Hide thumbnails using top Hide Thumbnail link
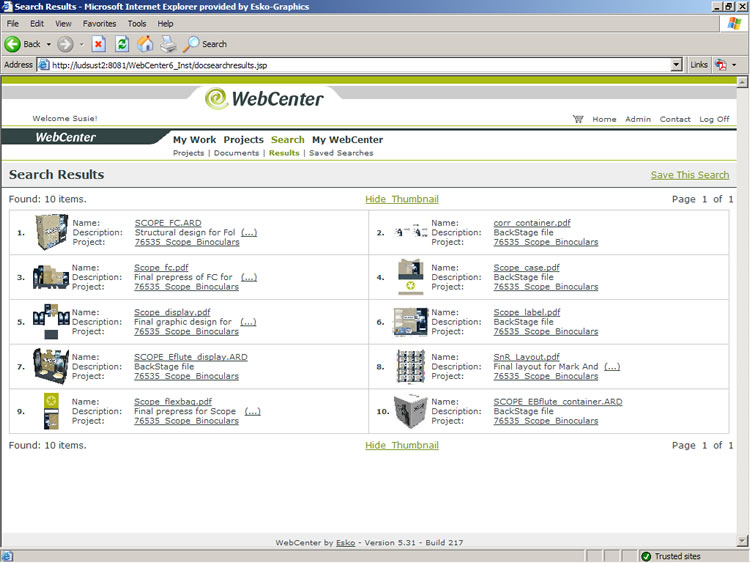The height and width of the screenshot is (563, 750). coord(401,199)
